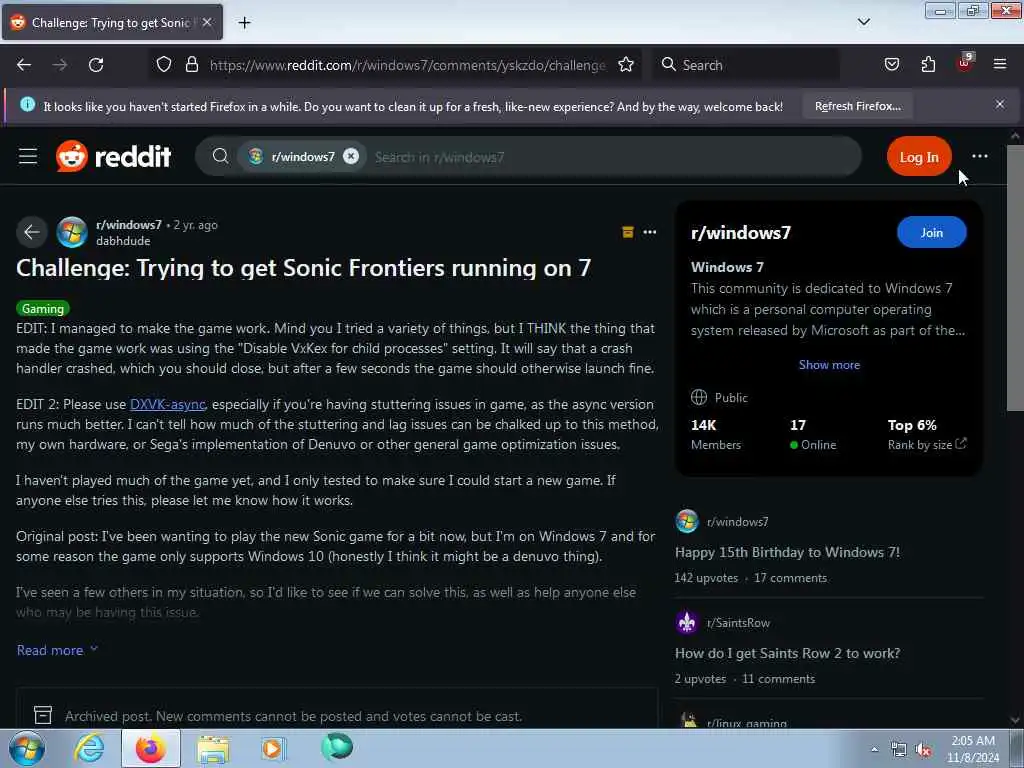This screenshot has width=1024, height=768.
Task: Open Windows Media Player taskbar icon
Action: click(273, 749)
